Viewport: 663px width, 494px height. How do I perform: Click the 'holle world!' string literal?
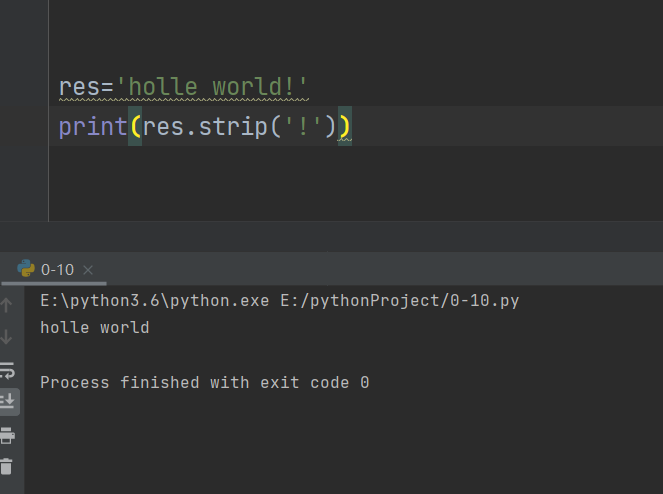[x=213, y=87]
